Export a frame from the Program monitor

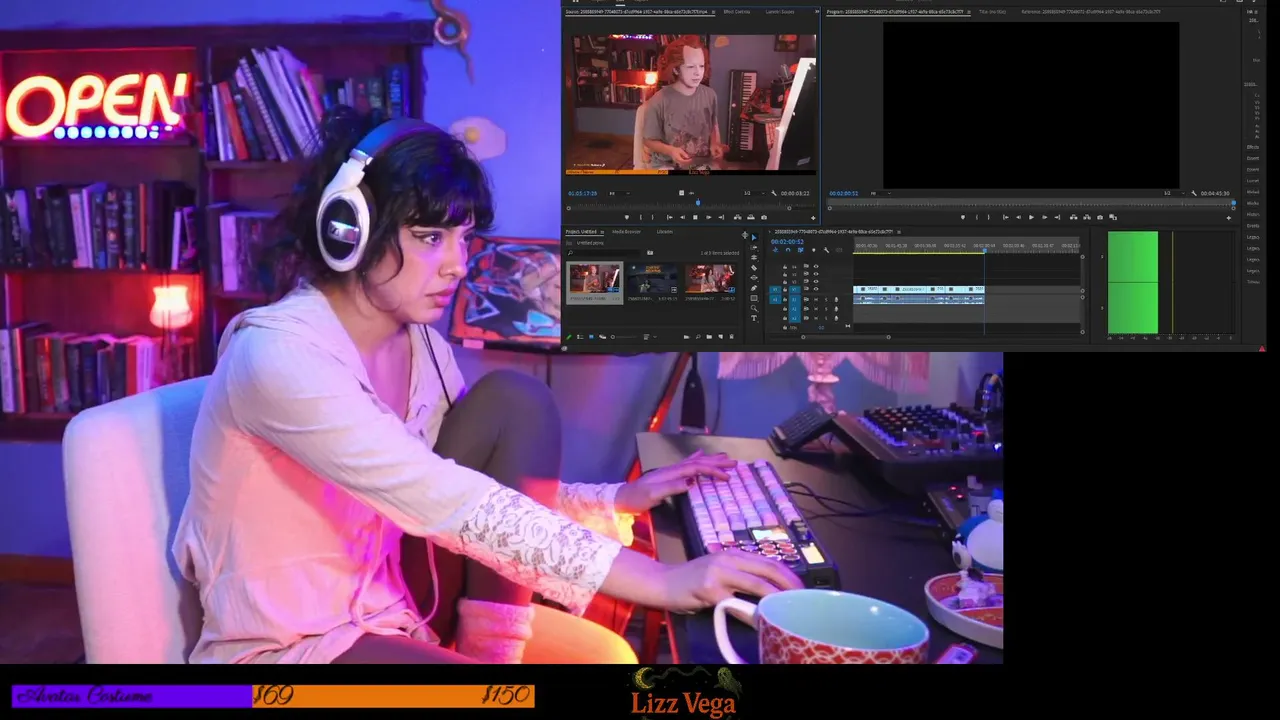(1100, 217)
